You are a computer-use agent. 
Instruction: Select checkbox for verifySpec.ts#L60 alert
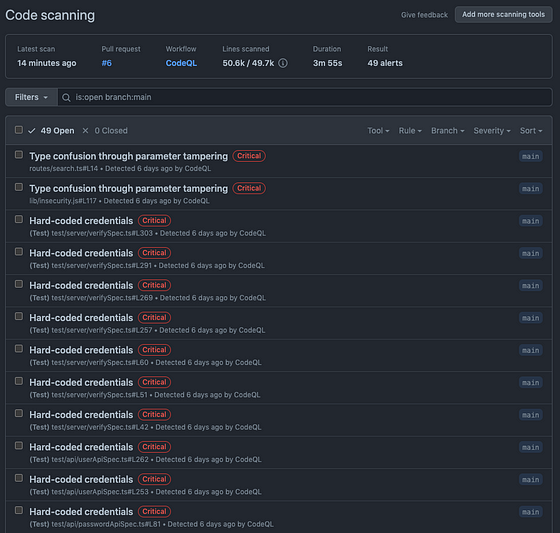tap(19, 349)
